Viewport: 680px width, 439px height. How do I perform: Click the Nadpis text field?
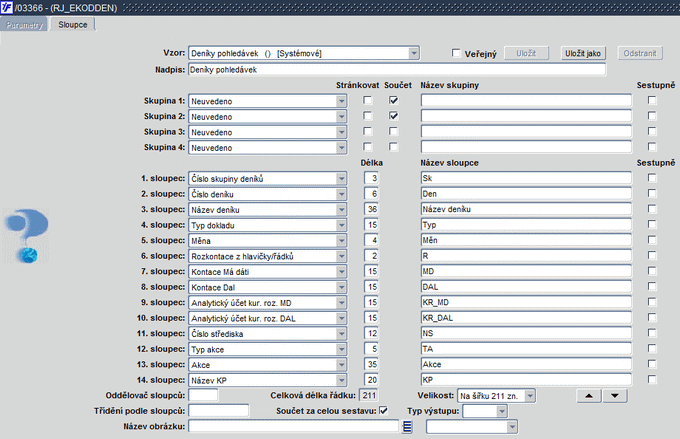[x=397, y=69]
